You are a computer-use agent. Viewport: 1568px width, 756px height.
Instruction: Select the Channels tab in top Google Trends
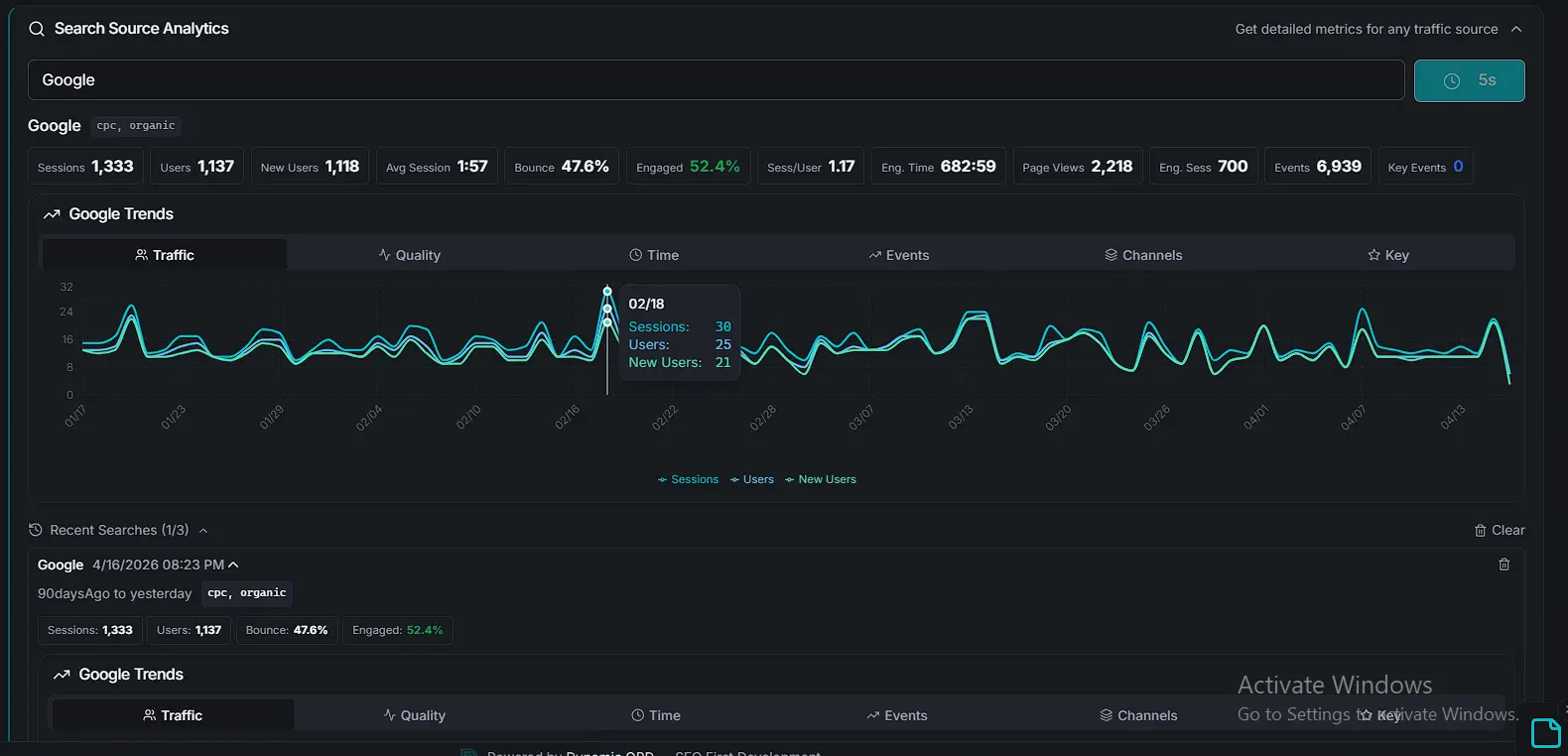pos(1143,255)
